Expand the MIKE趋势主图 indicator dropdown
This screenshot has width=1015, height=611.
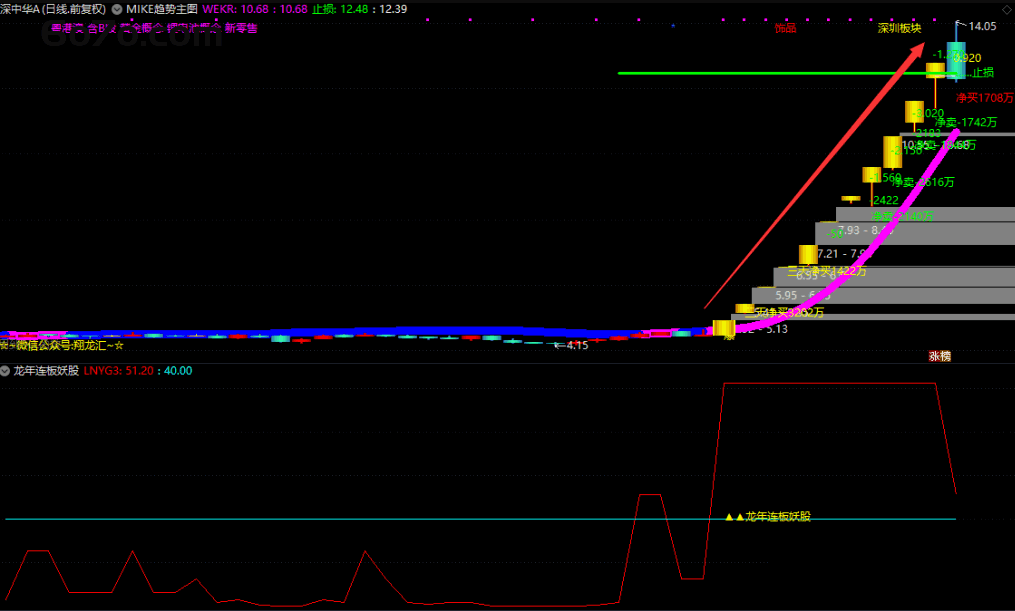tap(118, 9)
